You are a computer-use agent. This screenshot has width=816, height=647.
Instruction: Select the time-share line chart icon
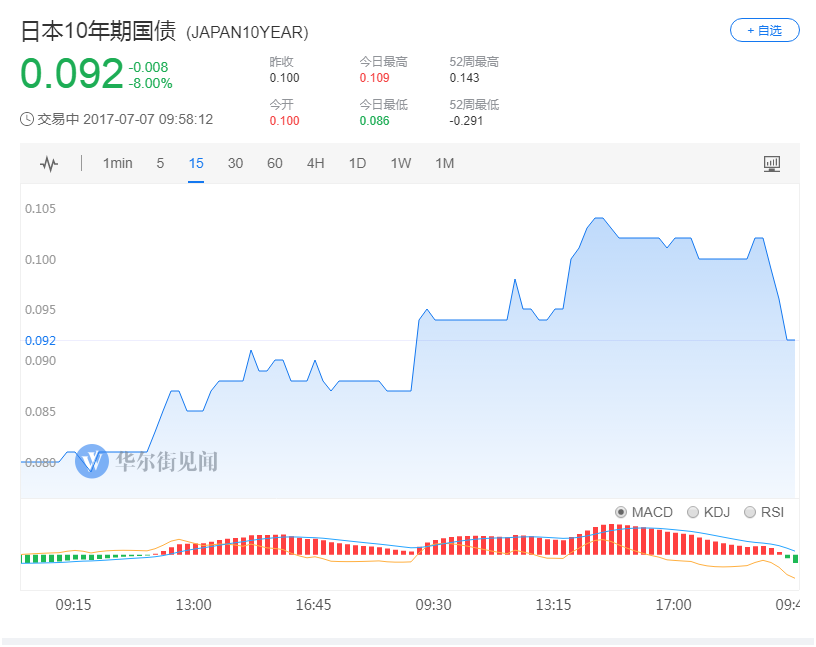click(x=47, y=162)
